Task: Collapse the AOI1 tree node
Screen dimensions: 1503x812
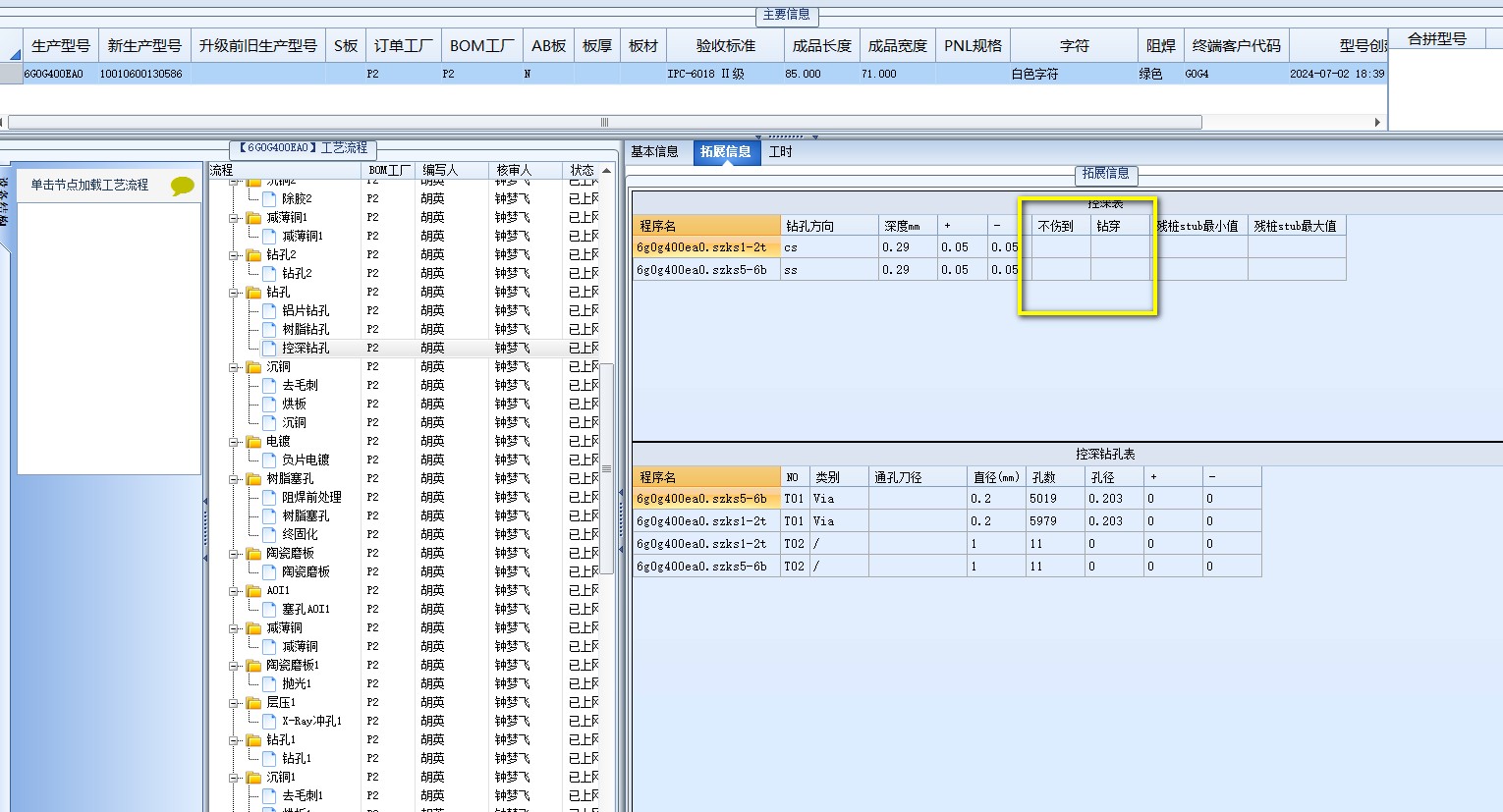Action: coord(235,591)
